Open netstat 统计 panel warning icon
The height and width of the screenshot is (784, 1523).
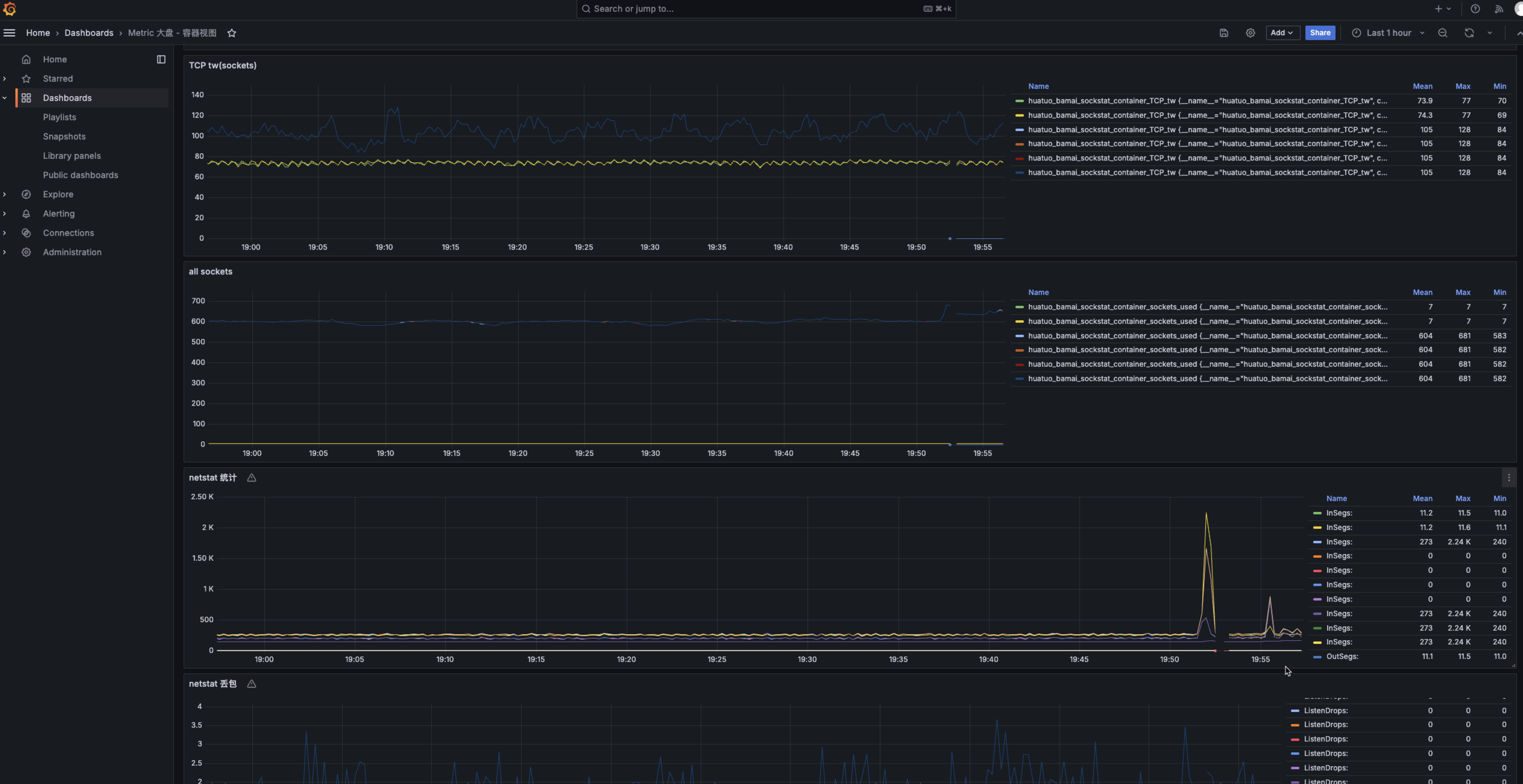251,478
